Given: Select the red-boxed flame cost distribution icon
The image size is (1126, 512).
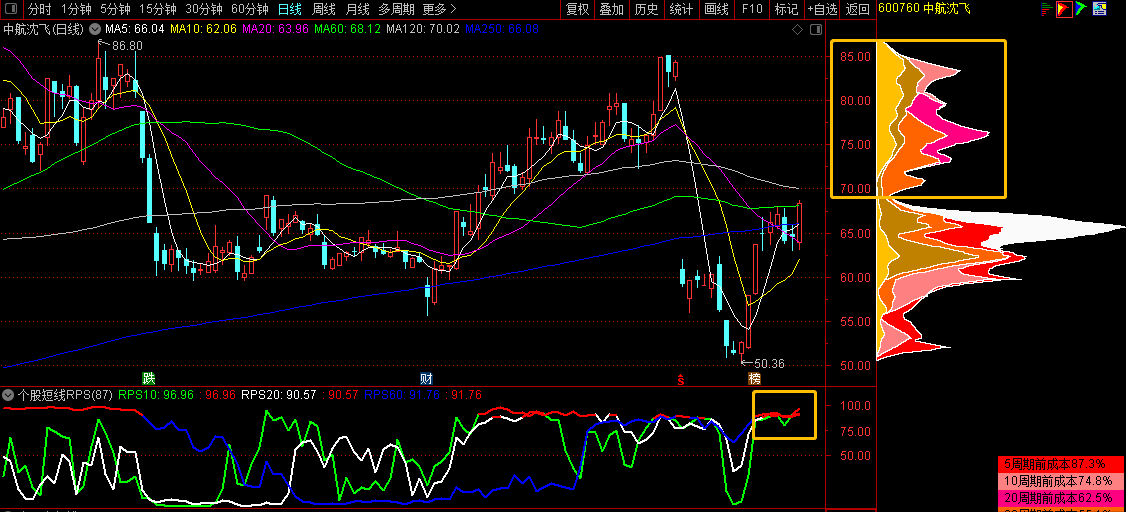Looking at the screenshot, I should (x=1063, y=9).
